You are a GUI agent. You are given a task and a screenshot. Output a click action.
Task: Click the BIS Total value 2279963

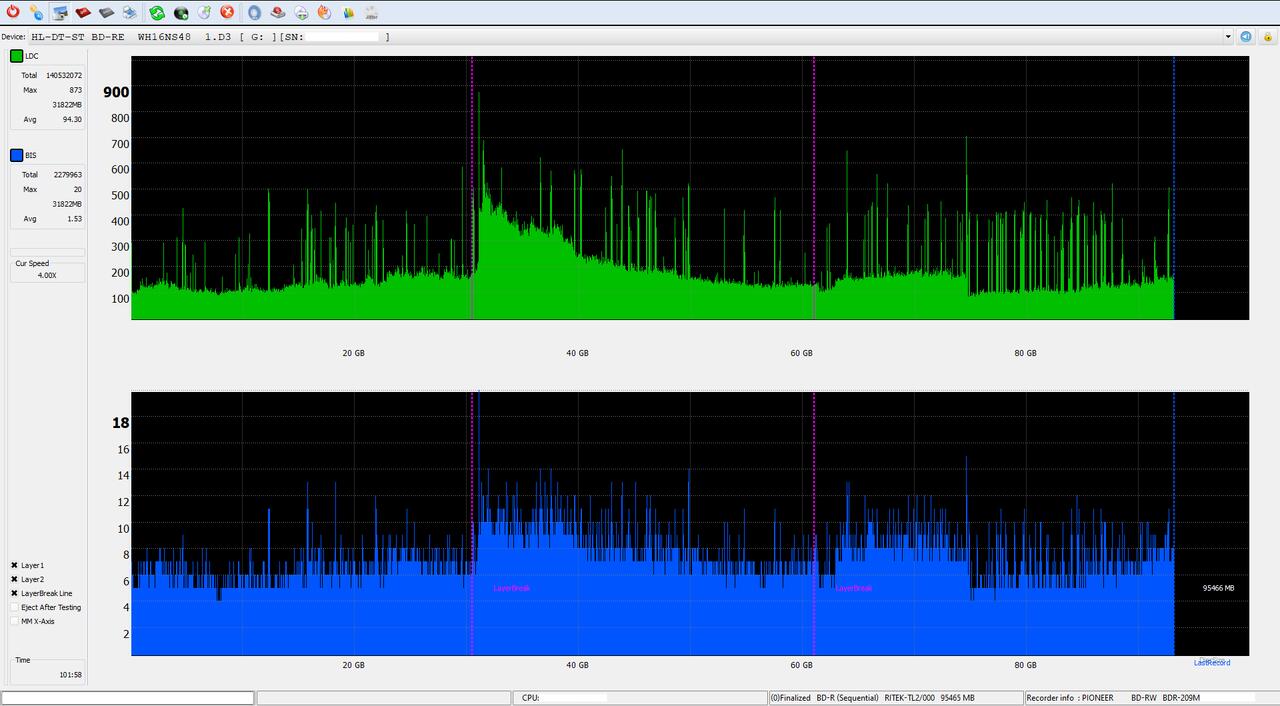(x=68, y=174)
